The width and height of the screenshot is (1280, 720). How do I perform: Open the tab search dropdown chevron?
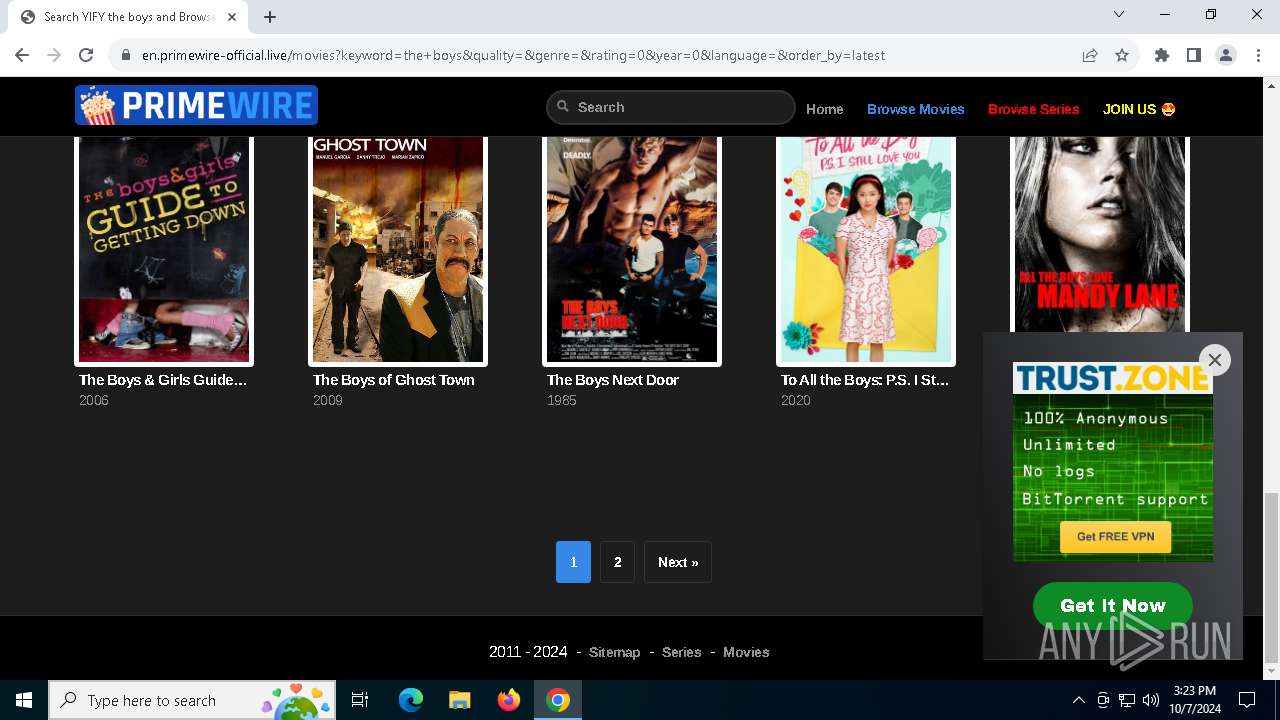1119,15
